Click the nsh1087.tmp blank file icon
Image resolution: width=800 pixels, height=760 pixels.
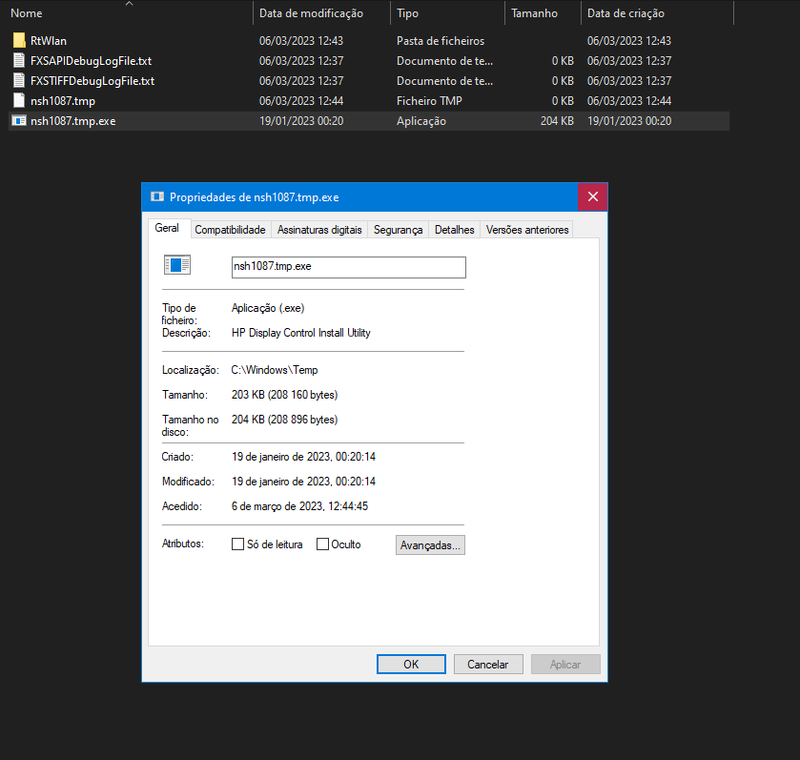(x=19, y=100)
